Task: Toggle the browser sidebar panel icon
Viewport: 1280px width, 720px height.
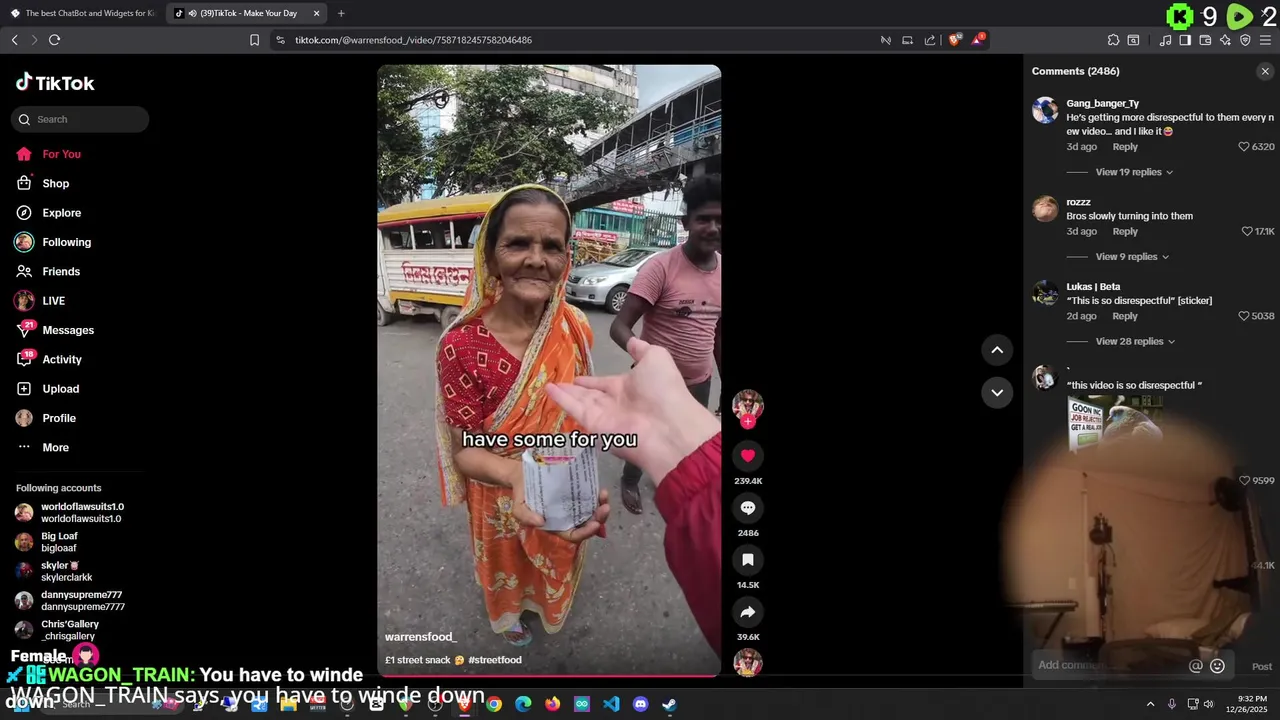Action: (x=1185, y=40)
